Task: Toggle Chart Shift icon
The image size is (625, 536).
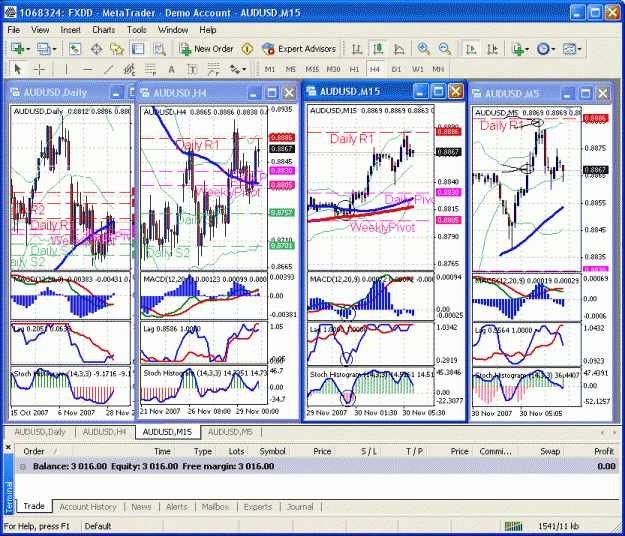Action: tap(492, 49)
